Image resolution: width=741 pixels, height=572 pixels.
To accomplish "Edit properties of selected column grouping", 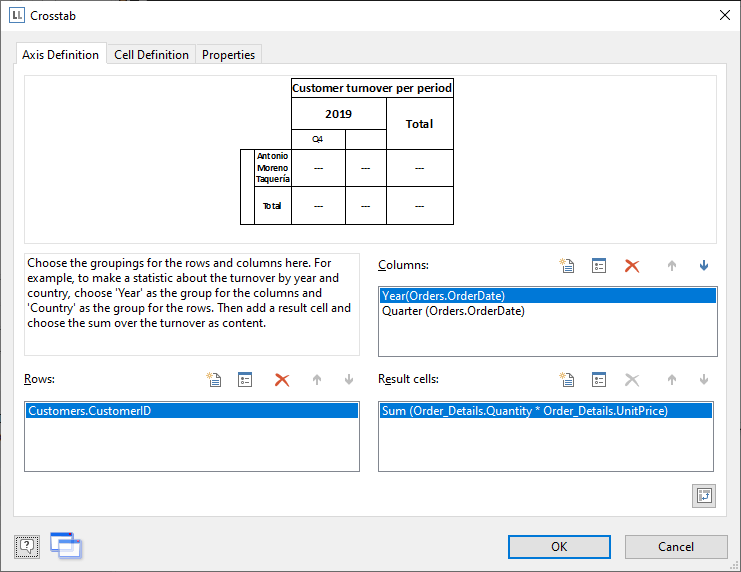I will (599, 266).
